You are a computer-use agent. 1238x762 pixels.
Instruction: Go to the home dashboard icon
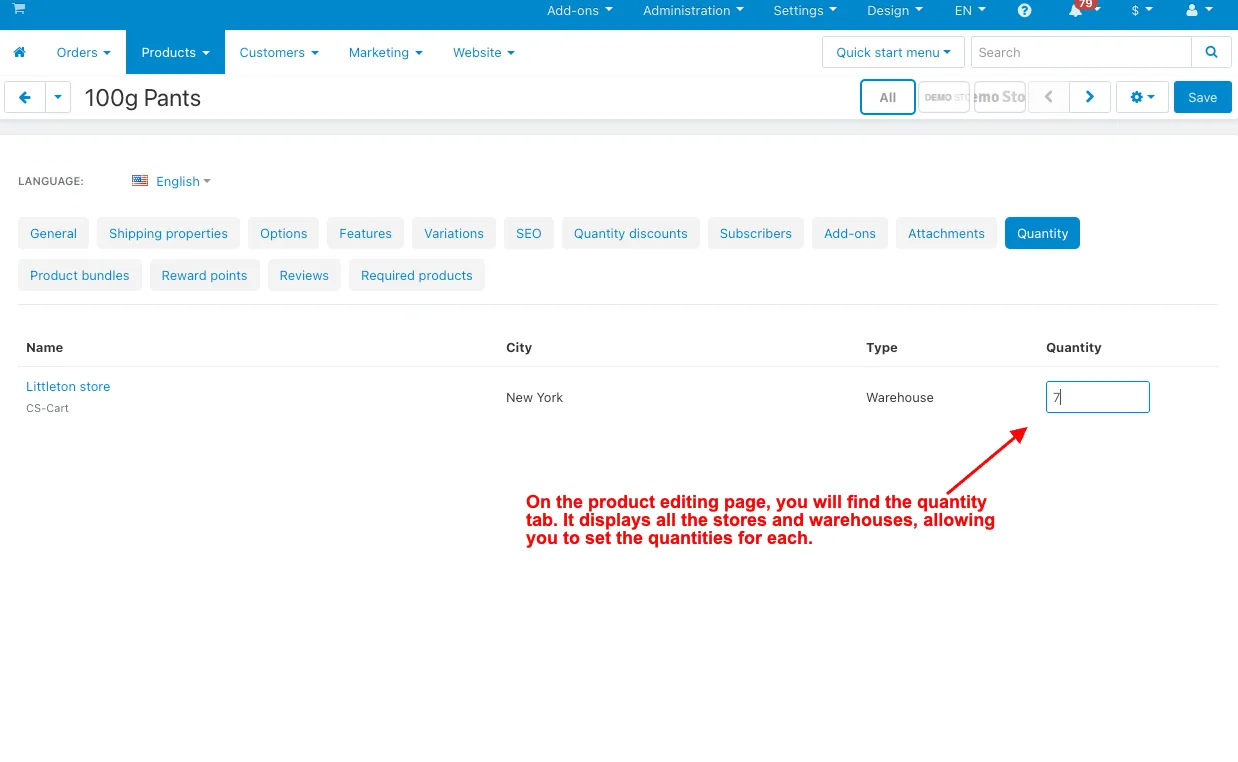19,52
